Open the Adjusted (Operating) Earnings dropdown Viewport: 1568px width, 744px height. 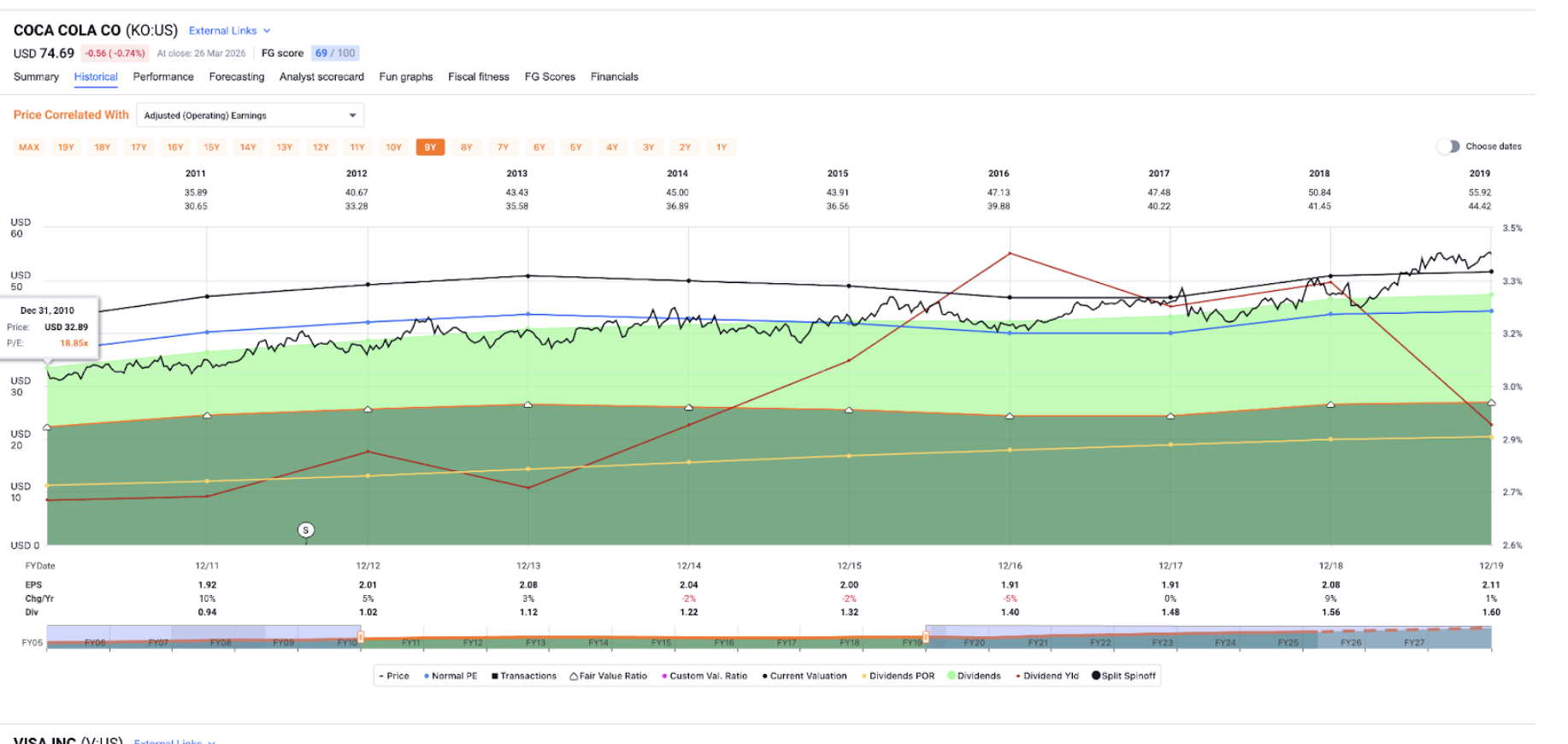click(250, 115)
